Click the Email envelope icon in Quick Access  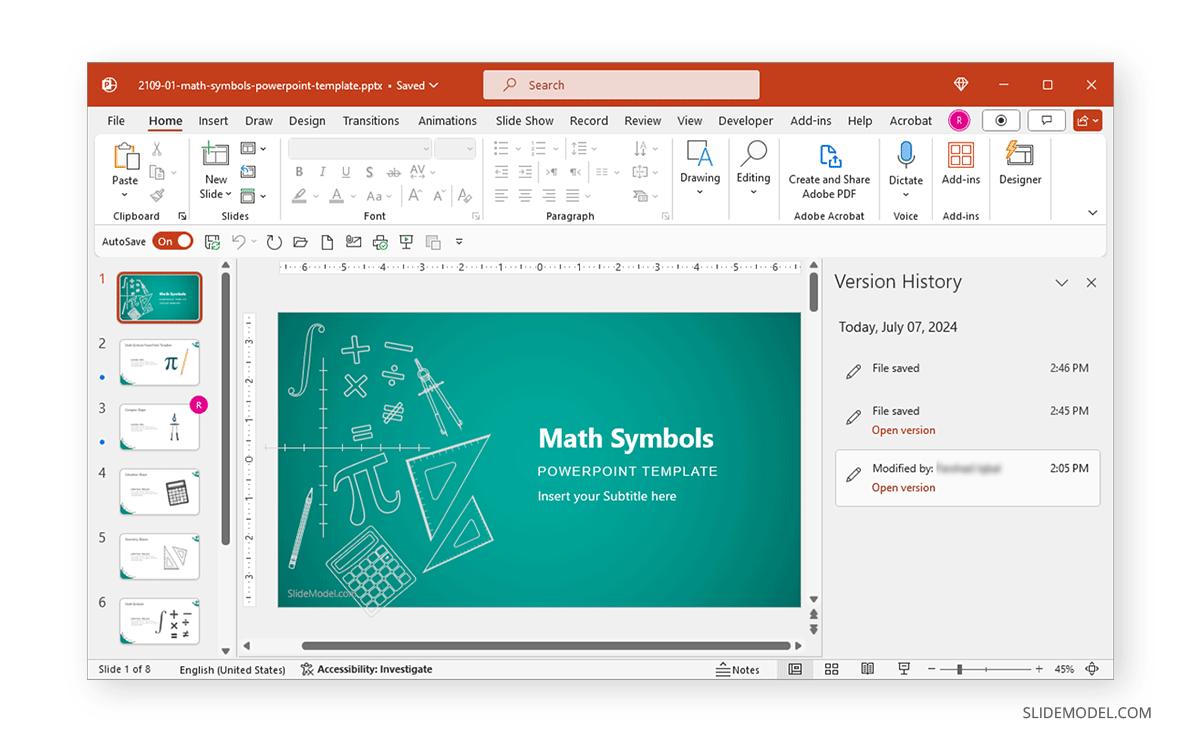pos(353,242)
